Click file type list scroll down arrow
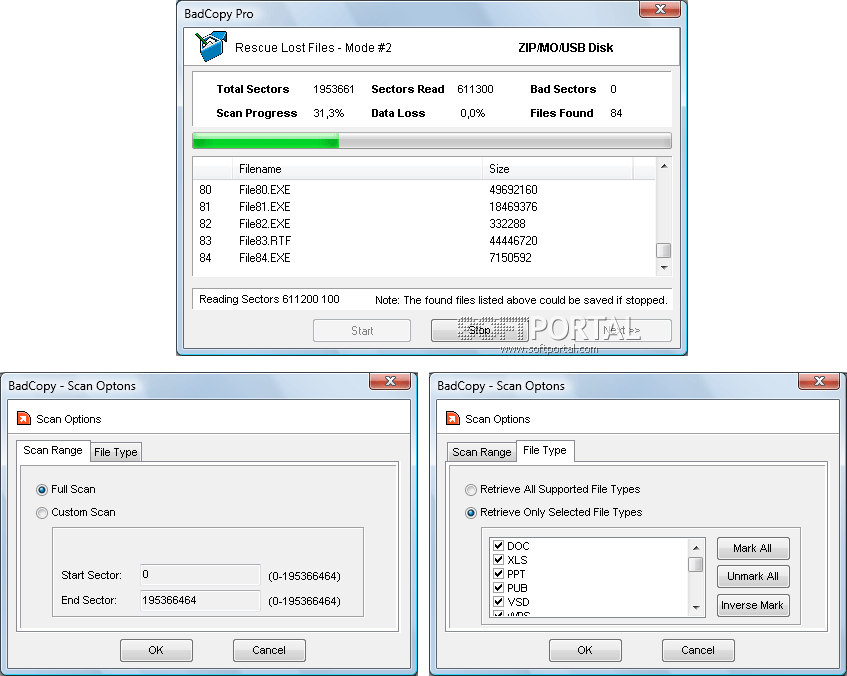The width and height of the screenshot is (847, 676). [x=696, y=608]
